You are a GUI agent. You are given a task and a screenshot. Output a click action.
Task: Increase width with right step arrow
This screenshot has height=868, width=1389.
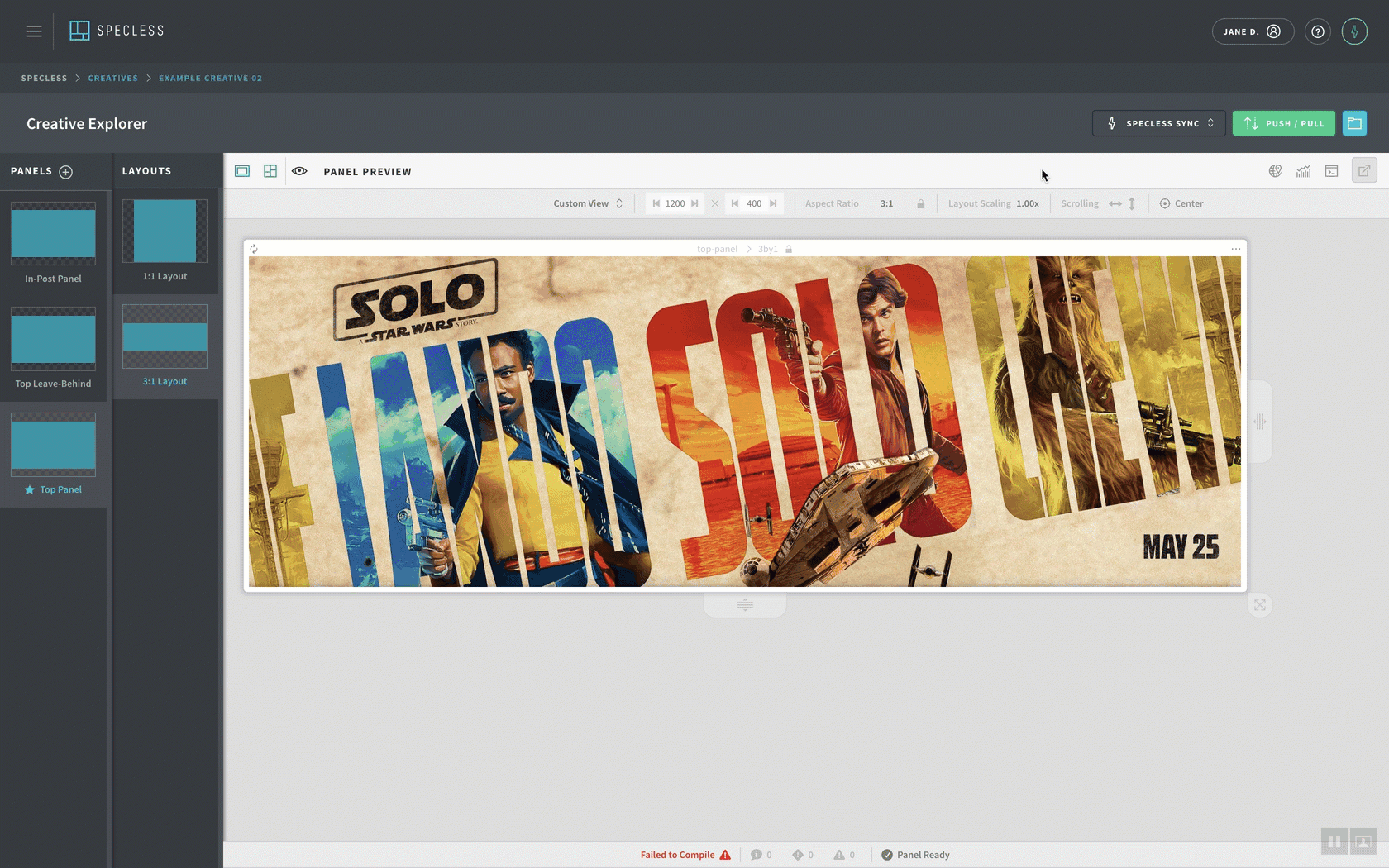[694, 203]
